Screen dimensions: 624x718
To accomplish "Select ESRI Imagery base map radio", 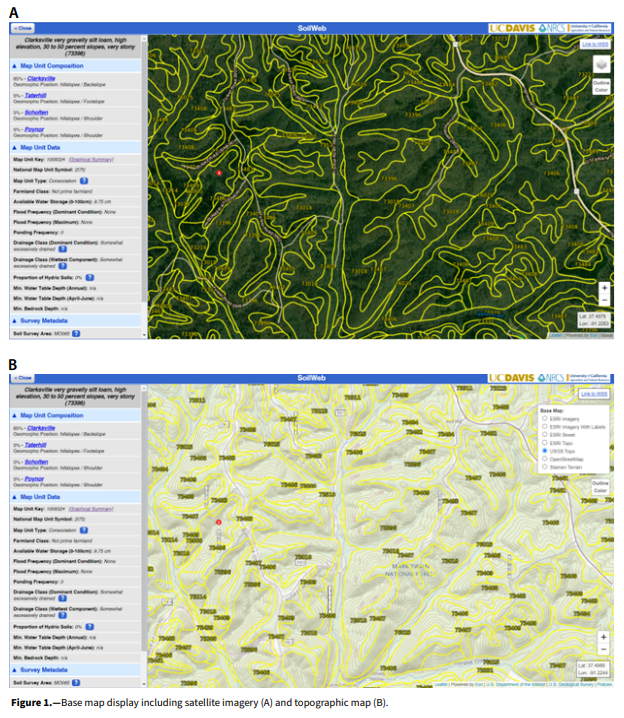I will [545, 419].
